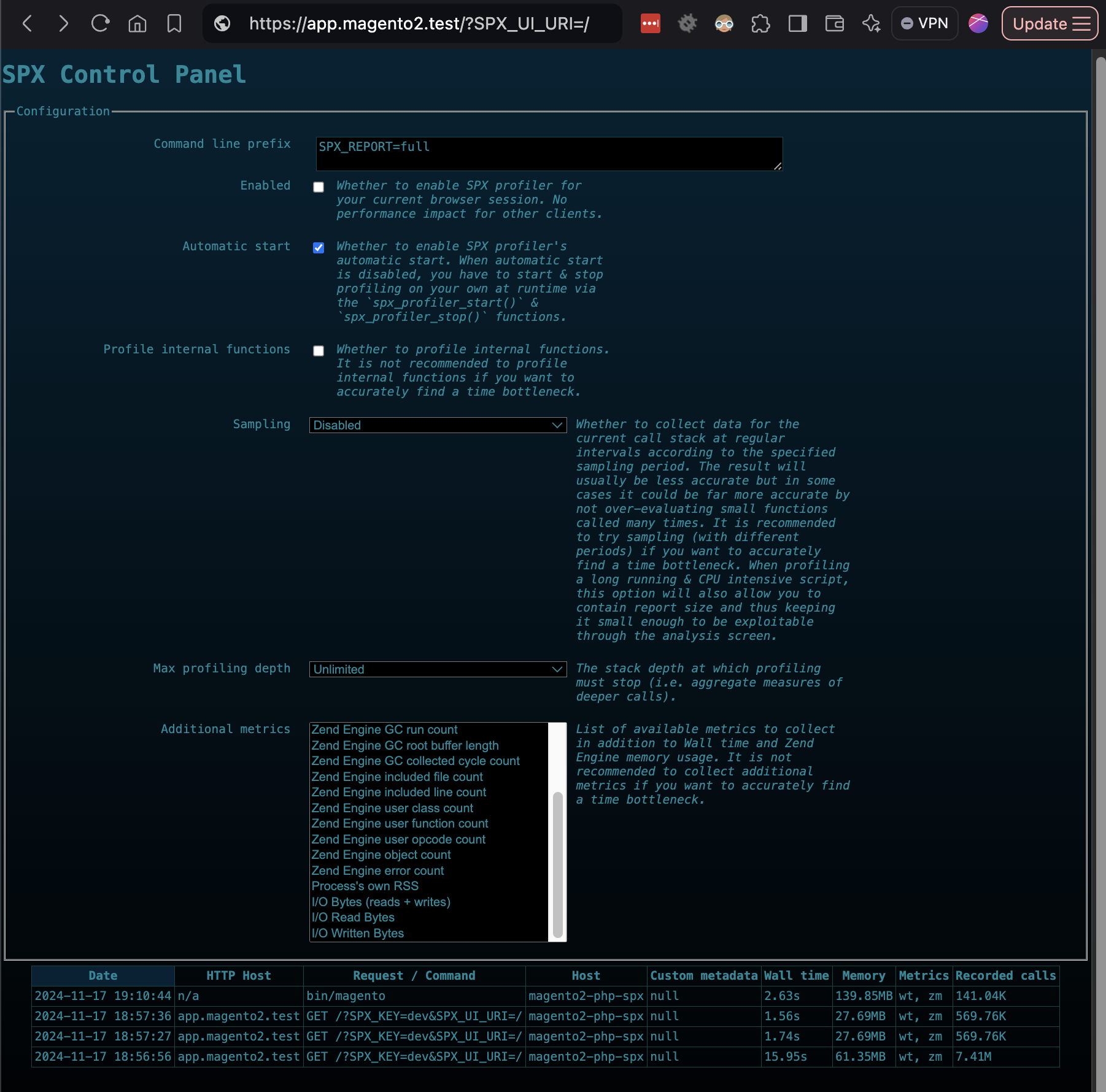Reload the SPX Control Panel page
The width and height of the screenshot is (1106, 1092).
(x=100, y=23)
